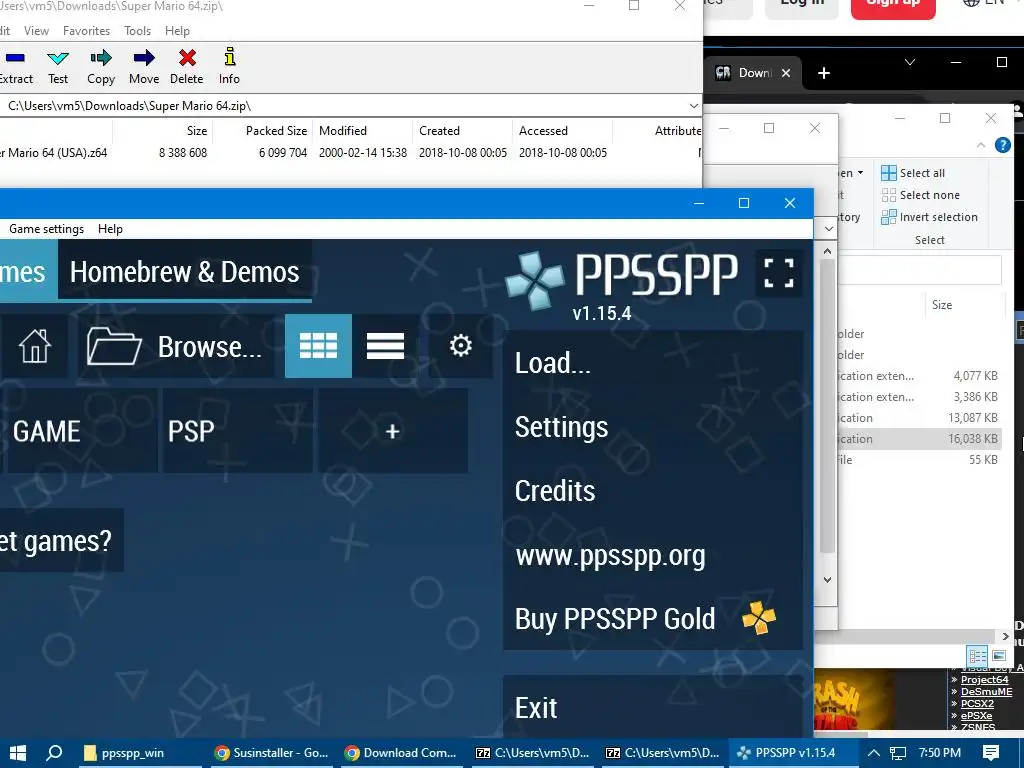Select the 4,077 KB file row

click(920, 376)
